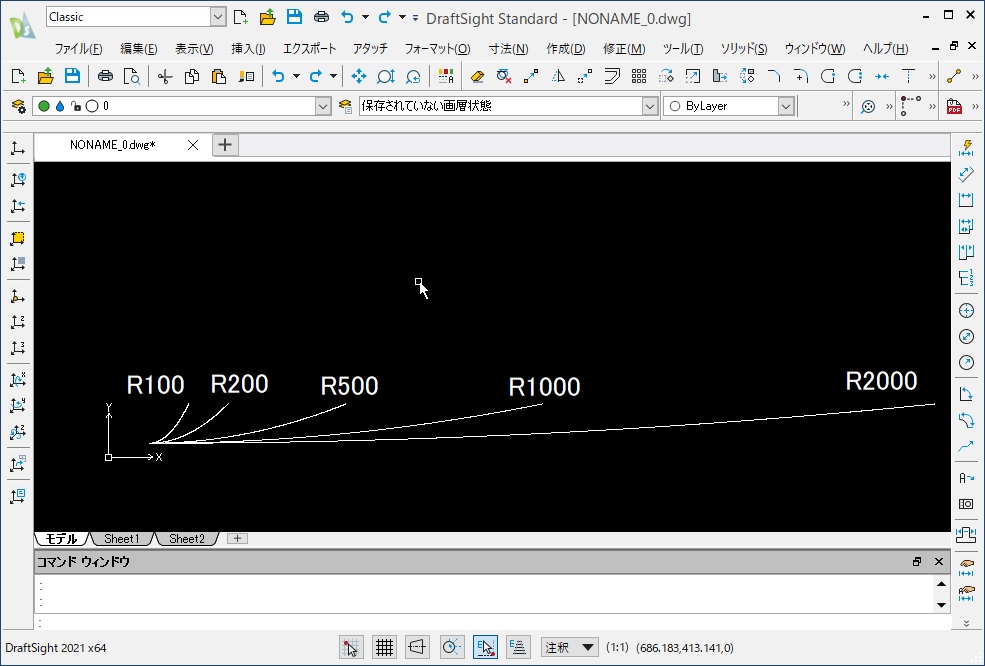Toggle the layer 0 lock icon
The image size is (985, 666).
tap(75, 106)
